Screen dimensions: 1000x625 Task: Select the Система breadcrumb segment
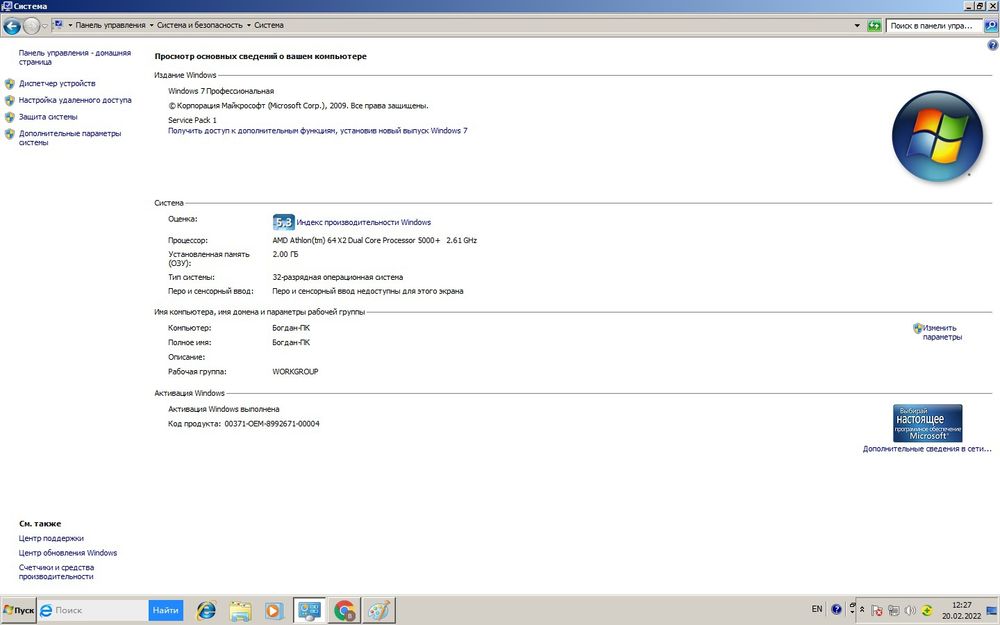(x=269, y=26)
